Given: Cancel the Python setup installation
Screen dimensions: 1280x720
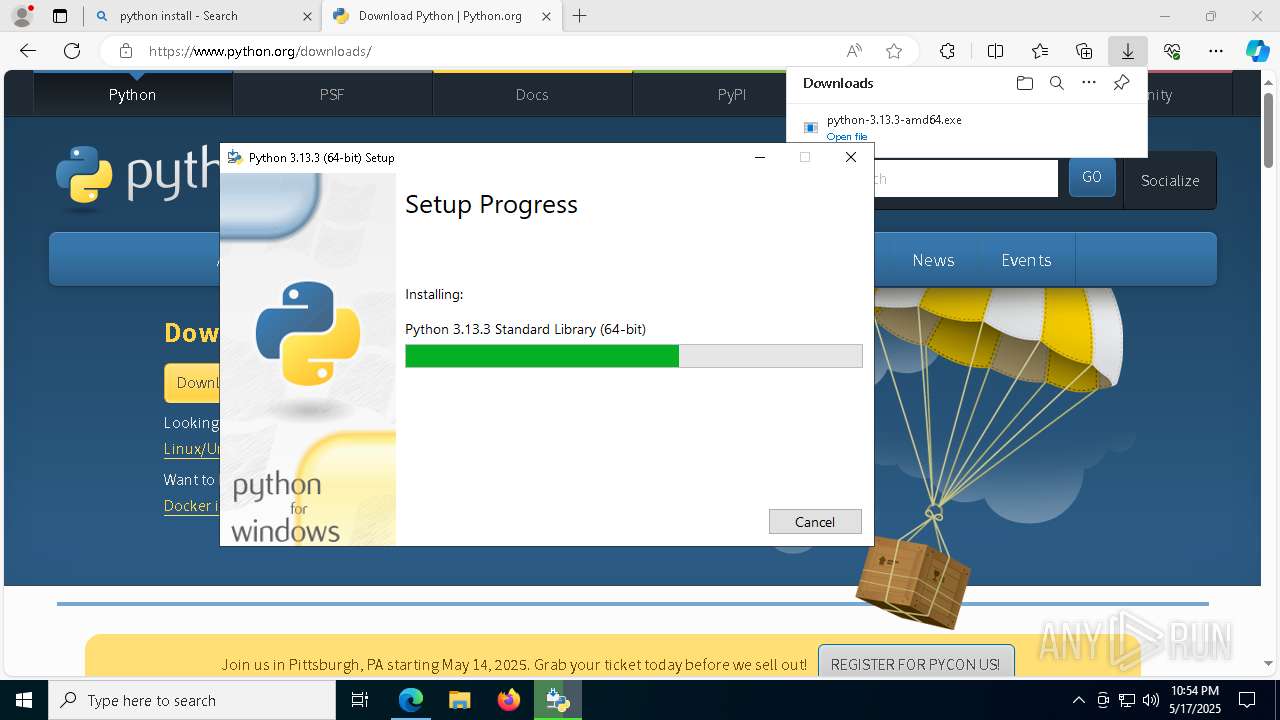Looking at the screenshot, I should pyautogui.click(x=815, y=522).
